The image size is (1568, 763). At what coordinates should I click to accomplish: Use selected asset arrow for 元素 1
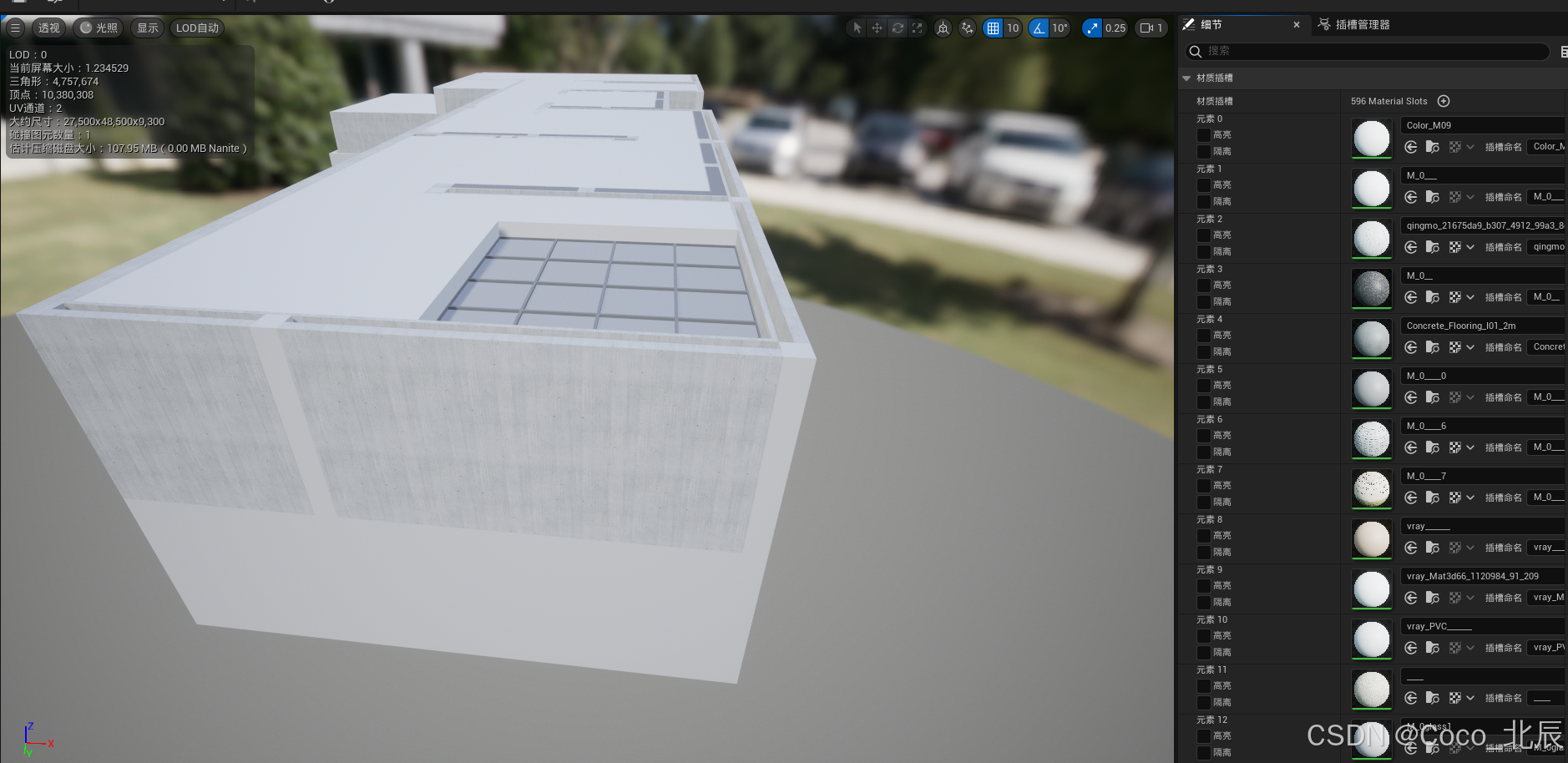(1411, 197)
